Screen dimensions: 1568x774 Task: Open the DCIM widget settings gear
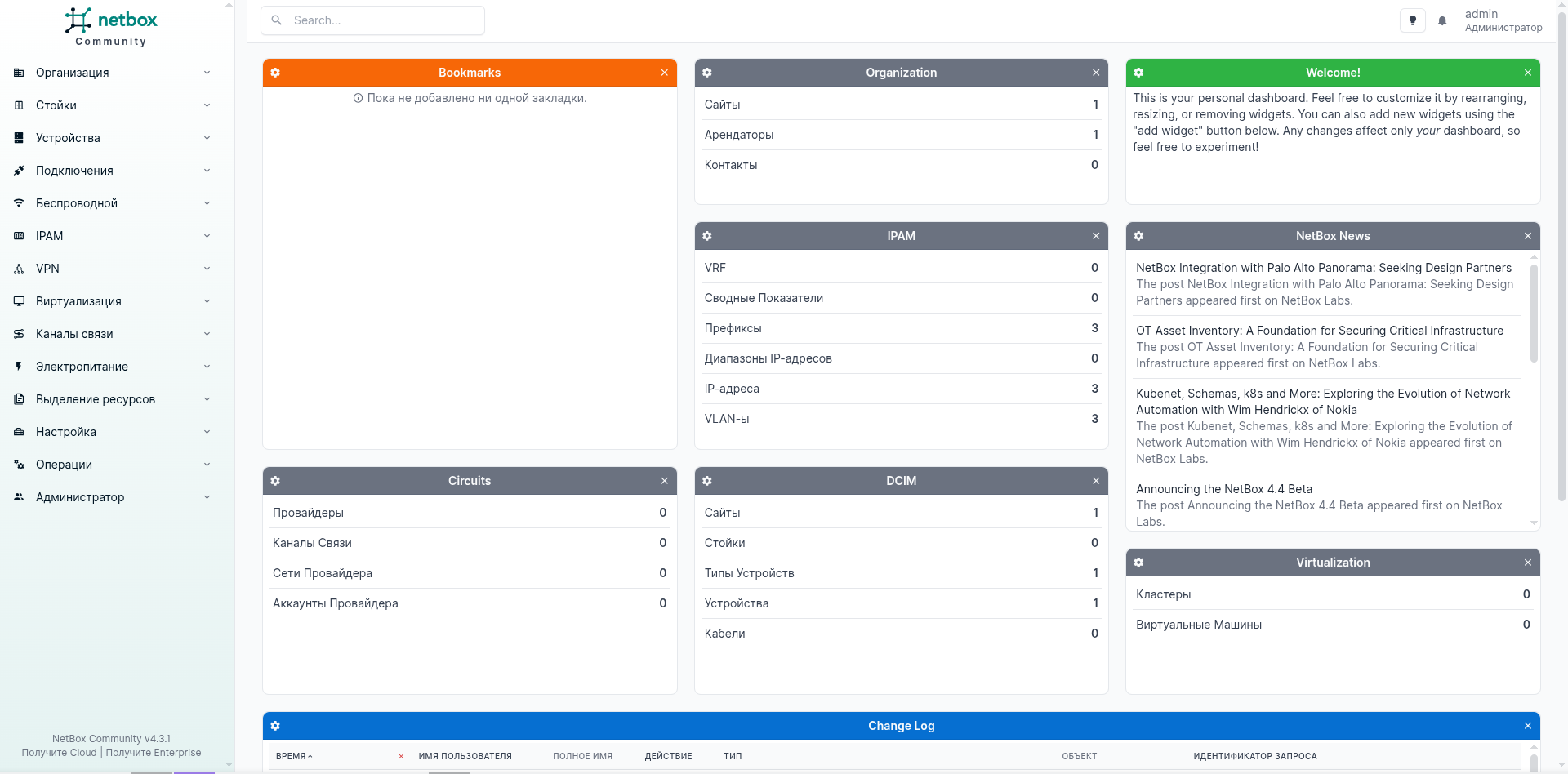707,481
